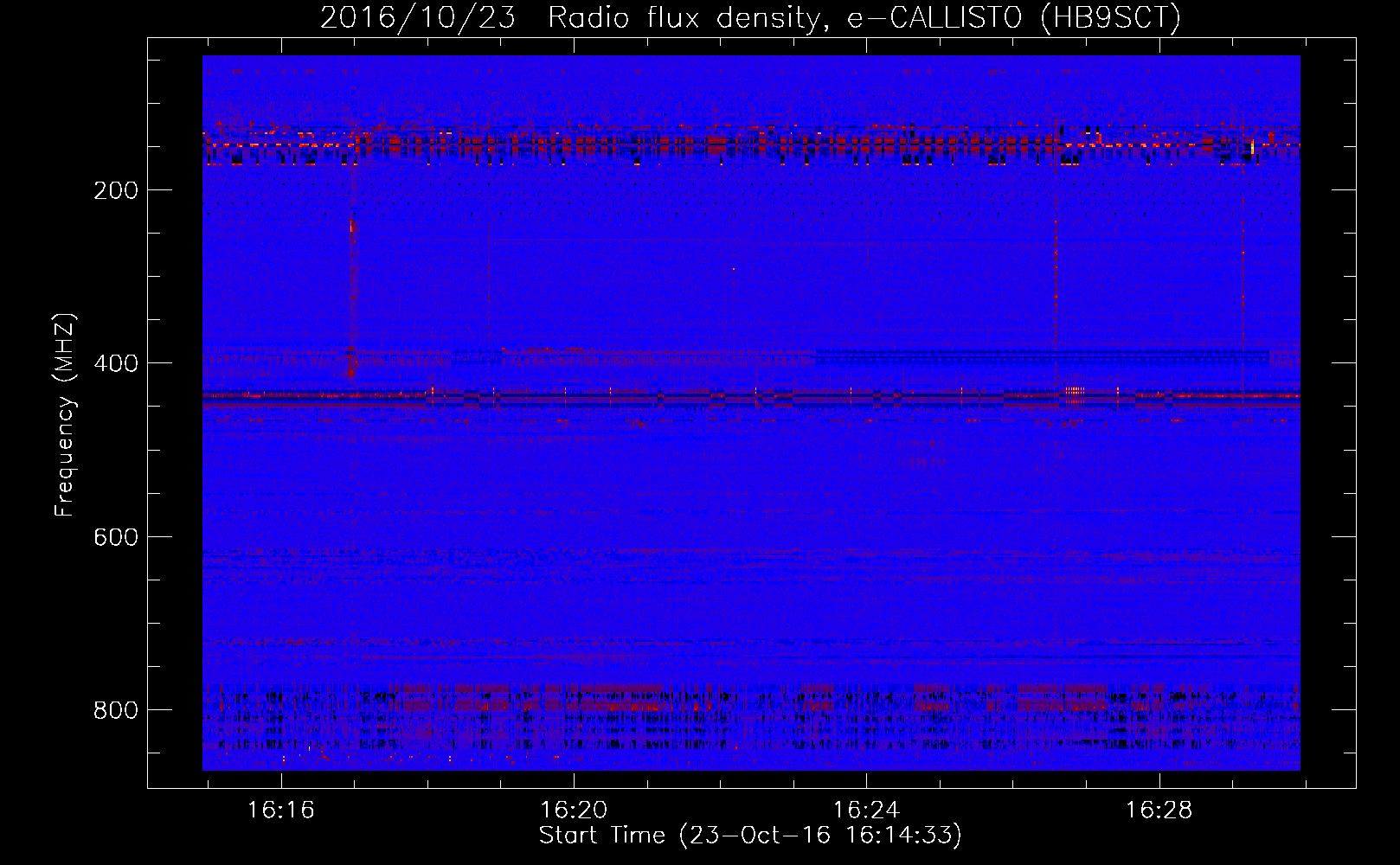This screenshot has width=1400, height=865.
Task: Click the 800 frequency tick label
Action: pos(116,710)
